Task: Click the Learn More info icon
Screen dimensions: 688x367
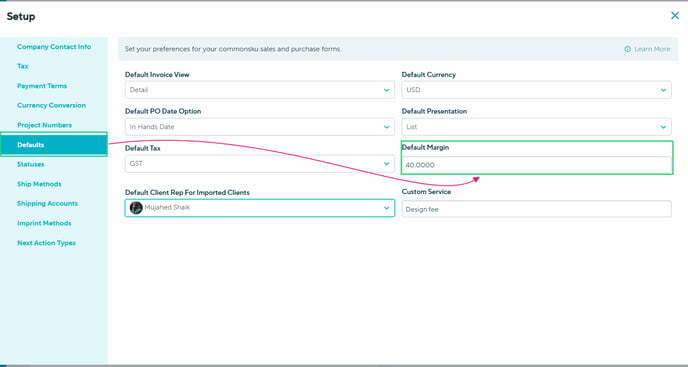Action: point(627,49)
